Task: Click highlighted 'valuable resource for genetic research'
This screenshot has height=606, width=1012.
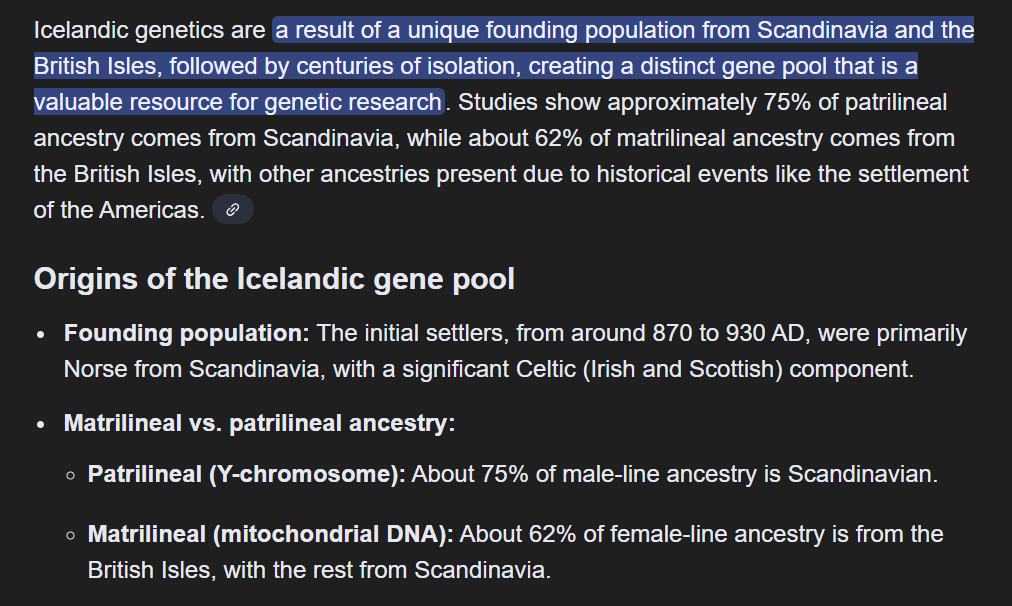Action: 237,102
